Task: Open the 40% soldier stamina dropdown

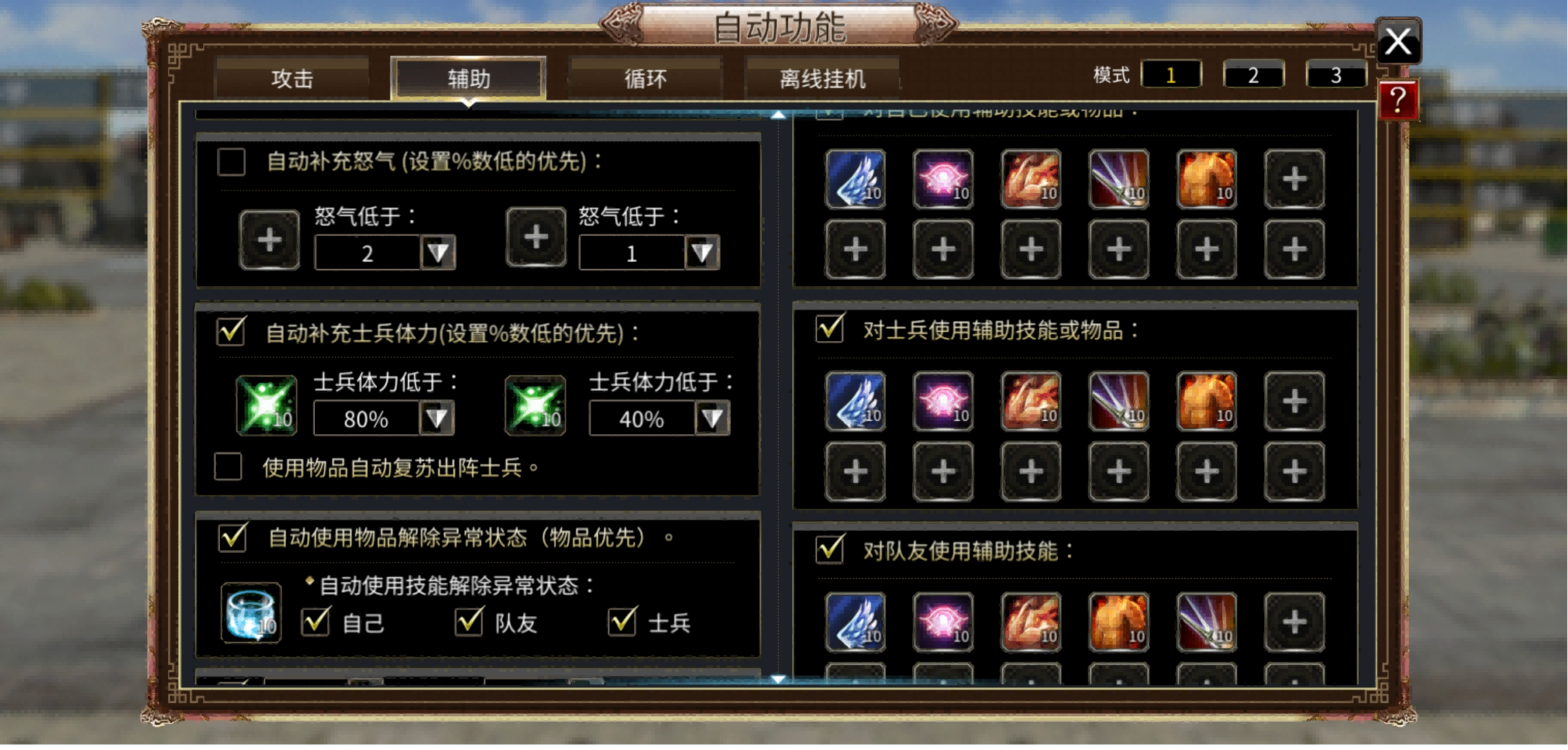Action: coord(712,418)
